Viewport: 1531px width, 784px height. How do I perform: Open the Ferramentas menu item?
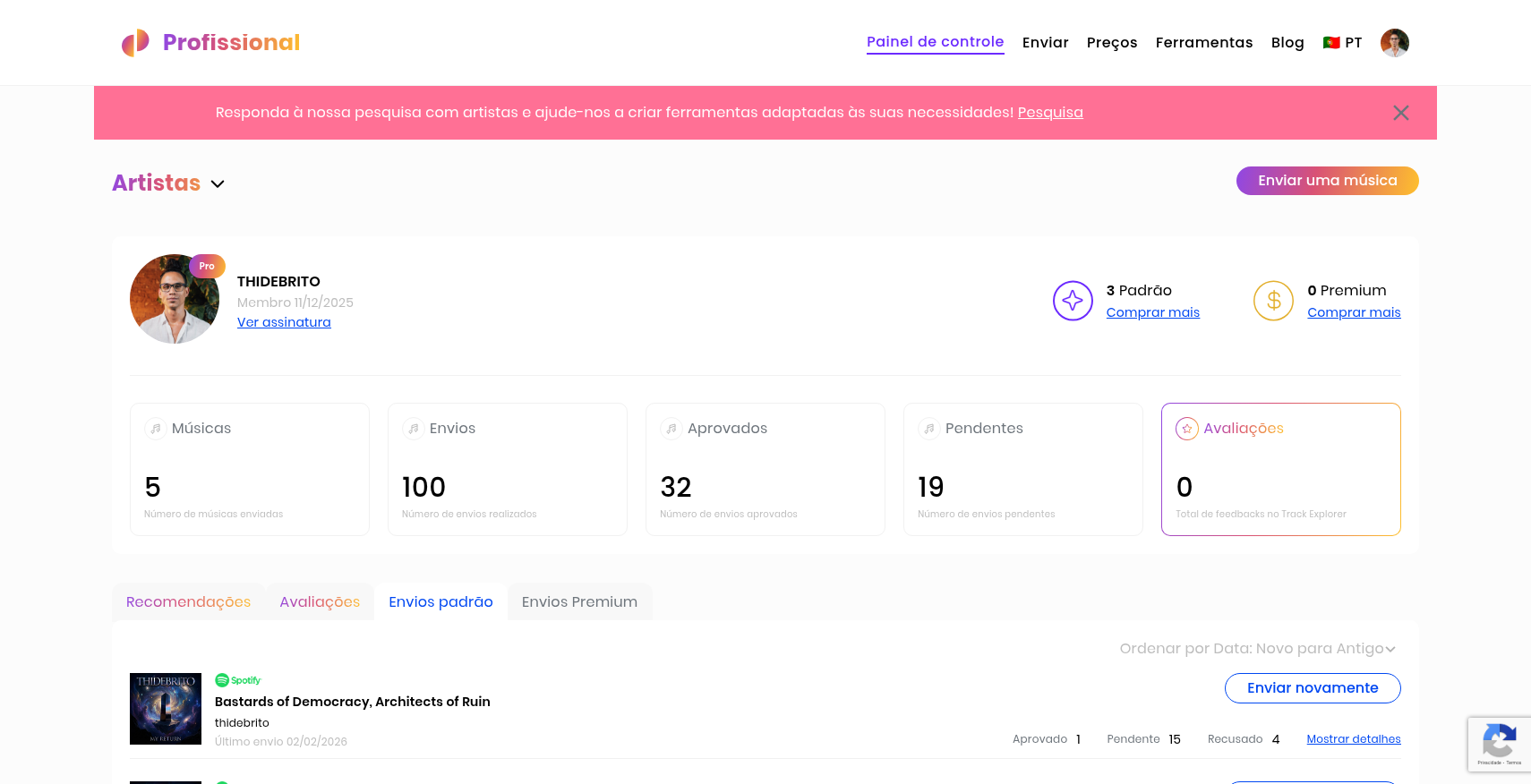(1203, 43)
